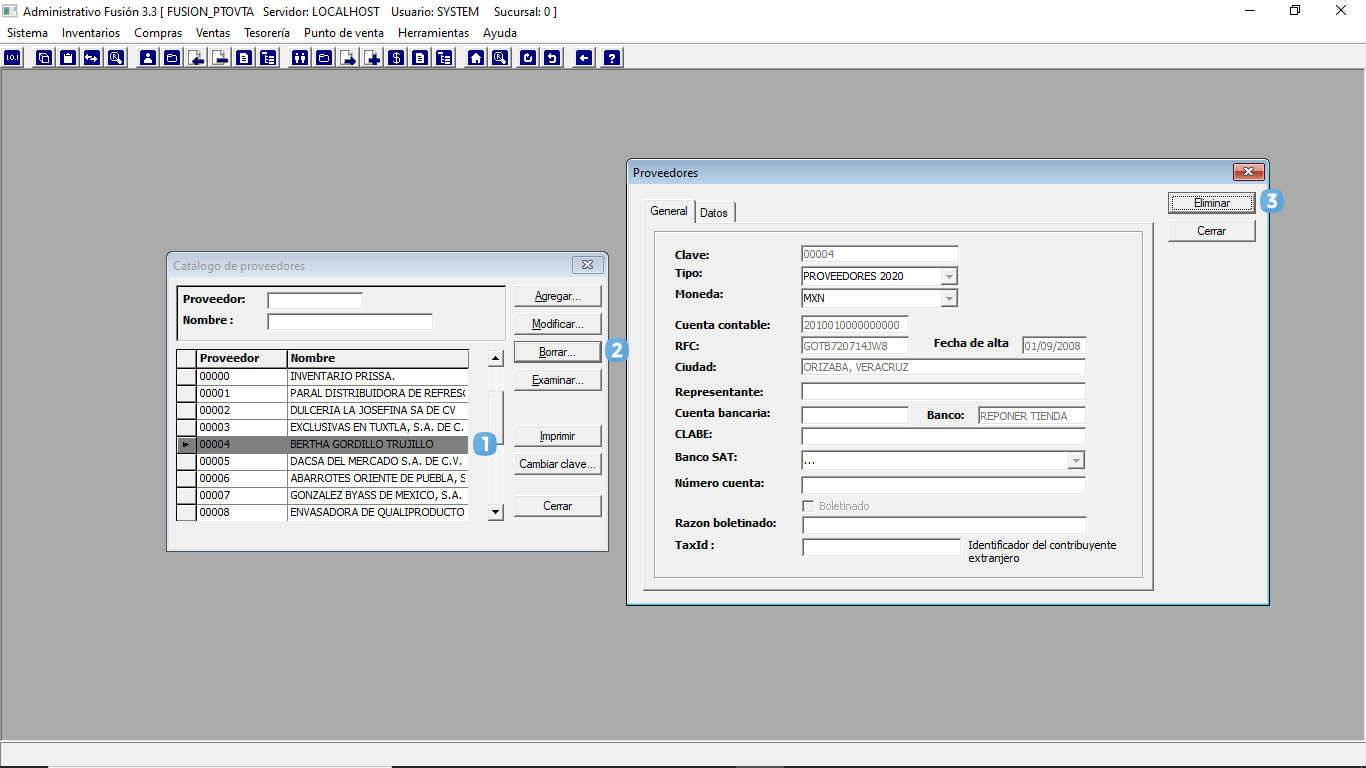Screen dimensions: 1366x768
Task: Click the CLABE input field
Action: click(943, 436)
